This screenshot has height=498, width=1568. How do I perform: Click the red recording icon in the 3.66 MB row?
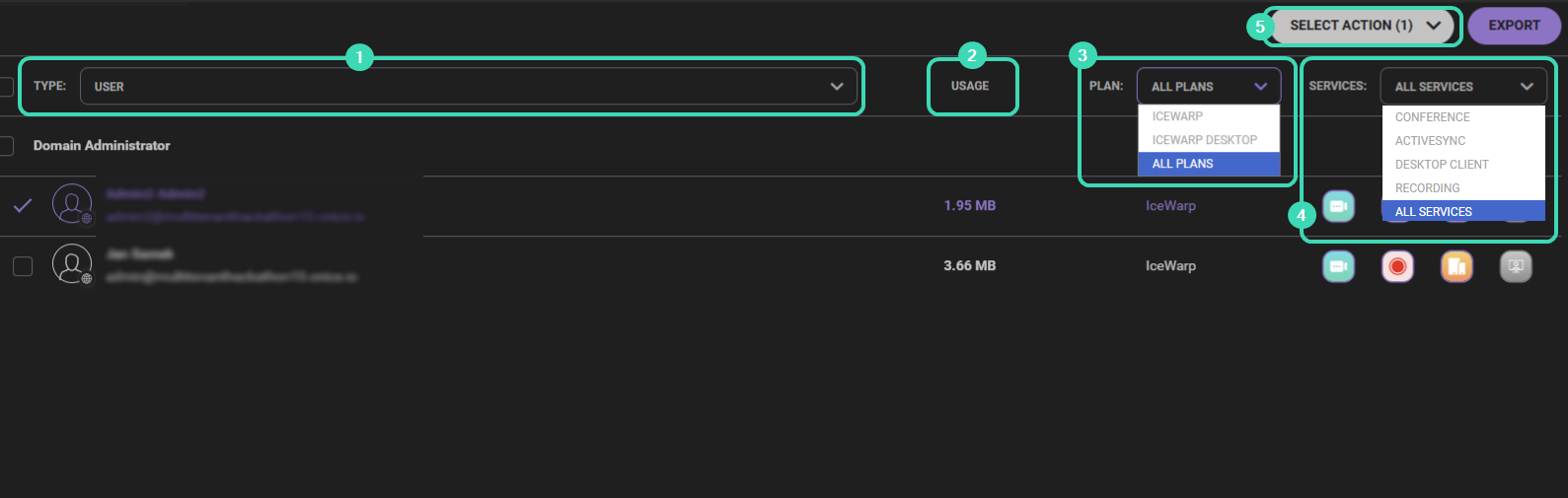tap(1397, 266)
